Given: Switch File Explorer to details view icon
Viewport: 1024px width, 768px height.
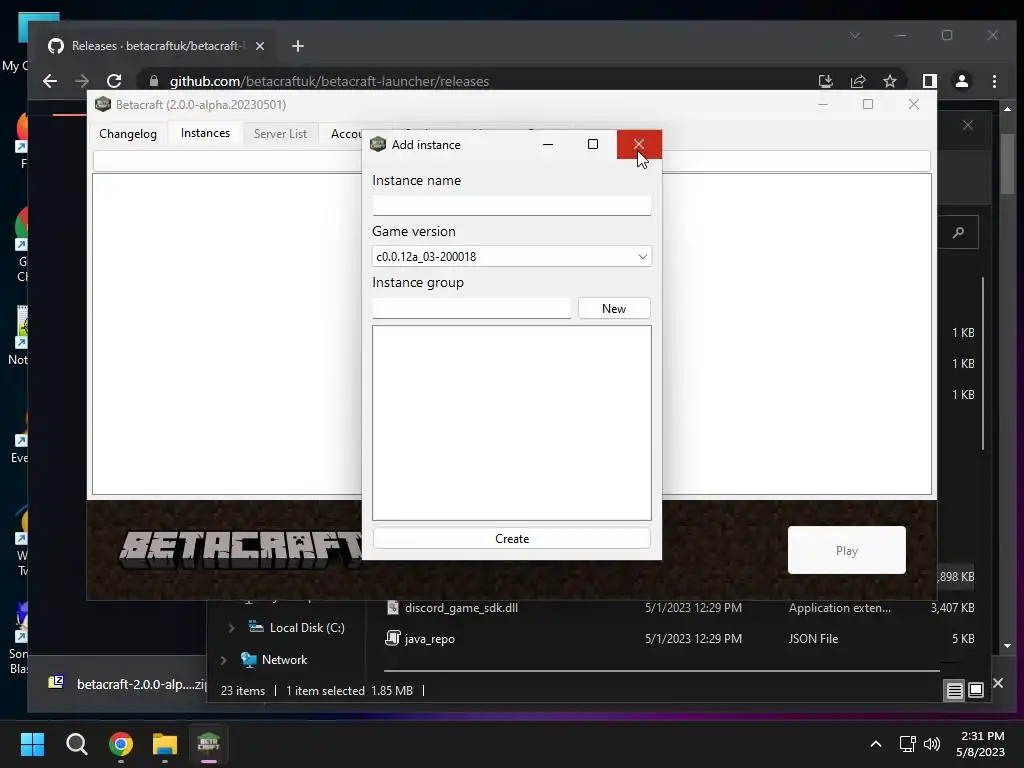Looking at the screenshot, I should 954,690.
